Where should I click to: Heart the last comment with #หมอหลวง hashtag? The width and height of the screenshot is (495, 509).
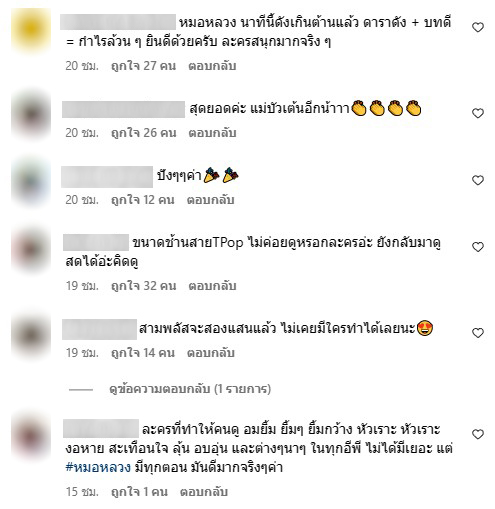pyautogui.click(x=478, y=434)
